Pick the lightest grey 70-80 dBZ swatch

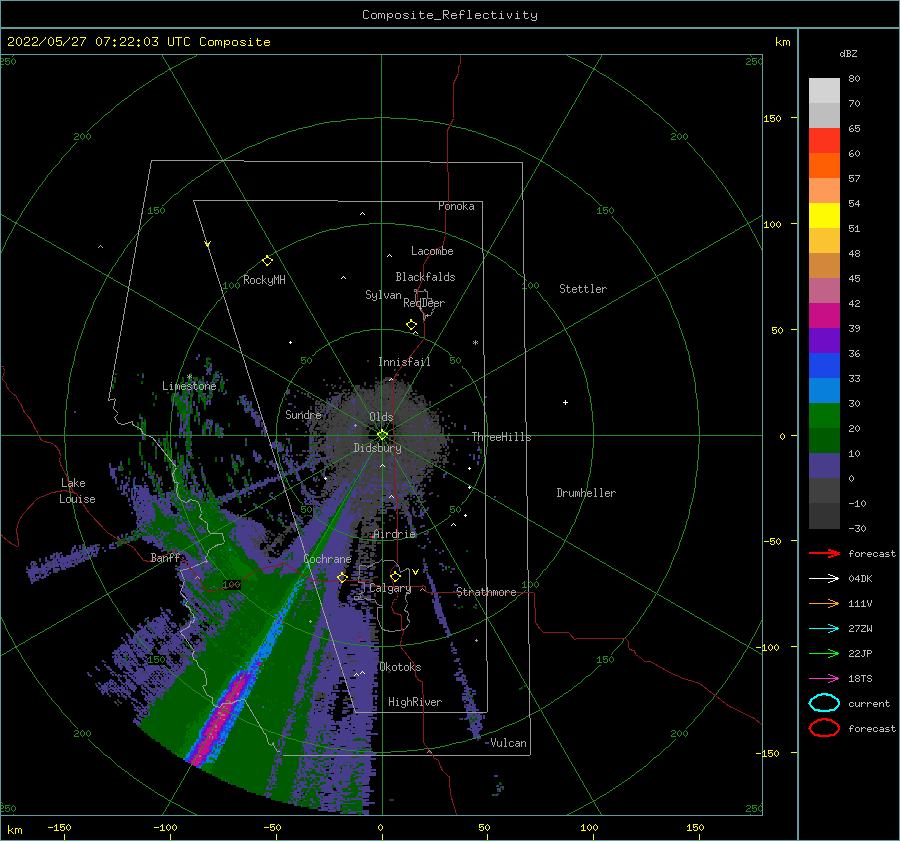824,91
